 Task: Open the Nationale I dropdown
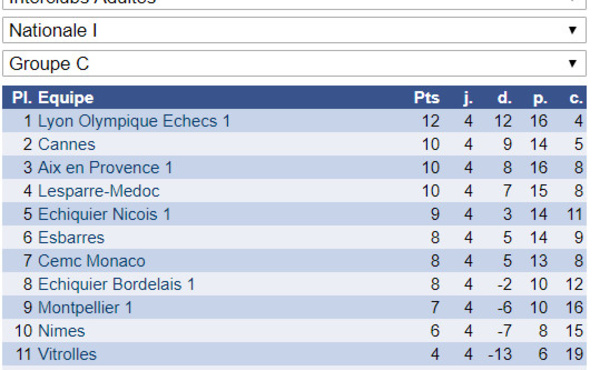(x=294, y=30)
